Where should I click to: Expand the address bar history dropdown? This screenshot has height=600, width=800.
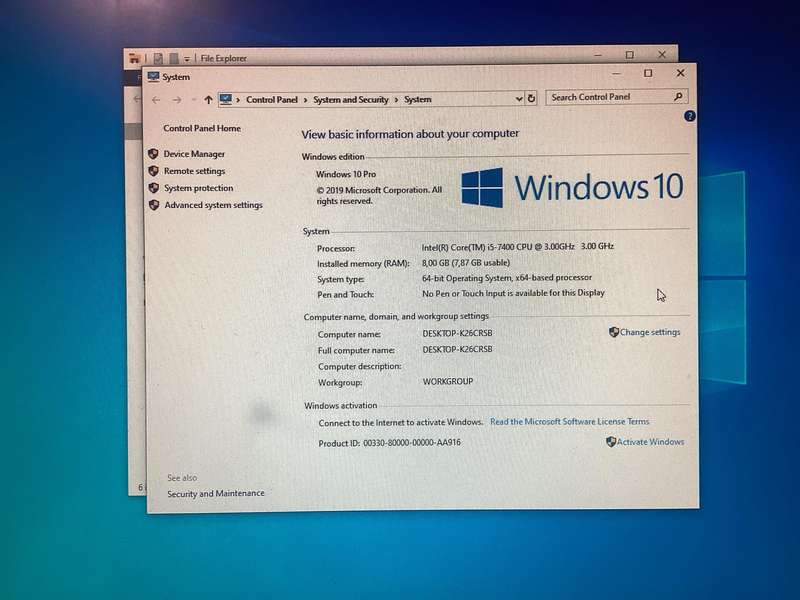click(x=519, y=98)
